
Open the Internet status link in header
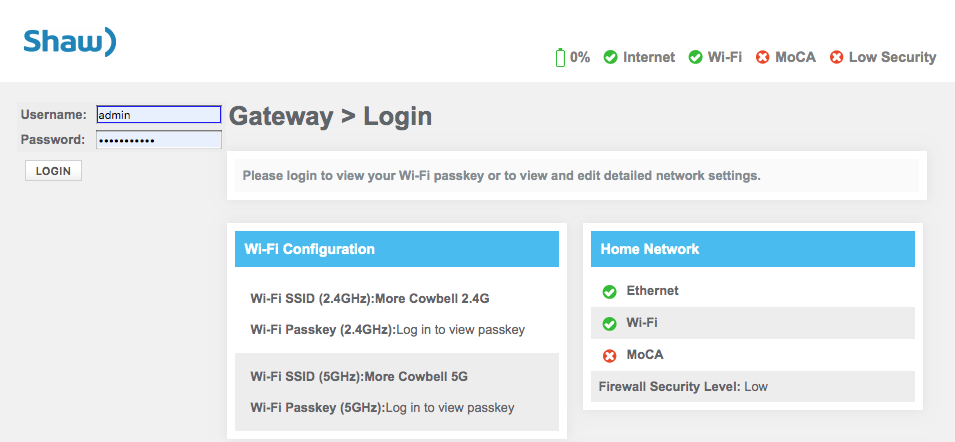pos(649,58)
